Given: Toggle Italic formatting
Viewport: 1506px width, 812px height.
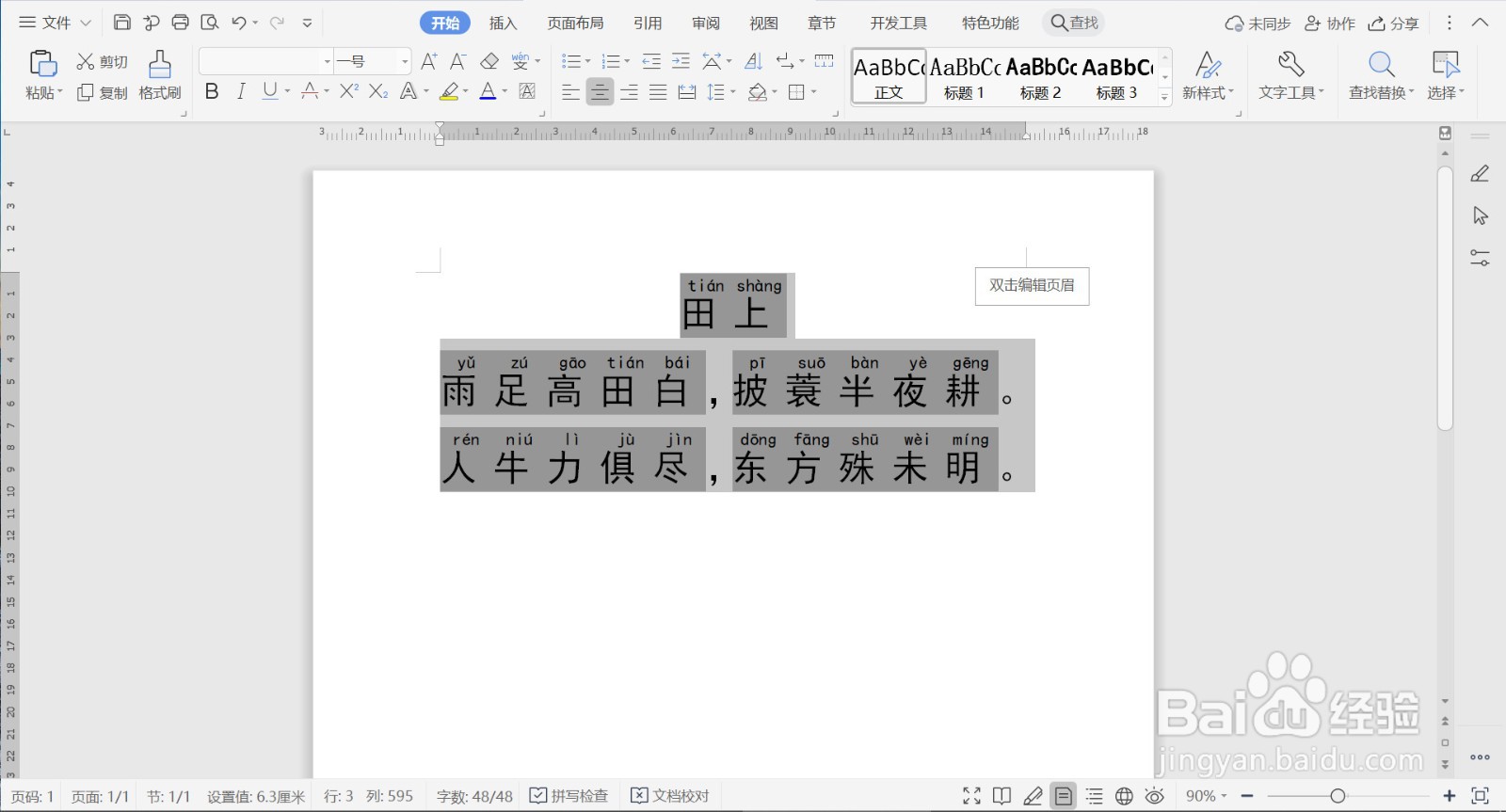Looking at the screenshot, I should coord(241,91).
